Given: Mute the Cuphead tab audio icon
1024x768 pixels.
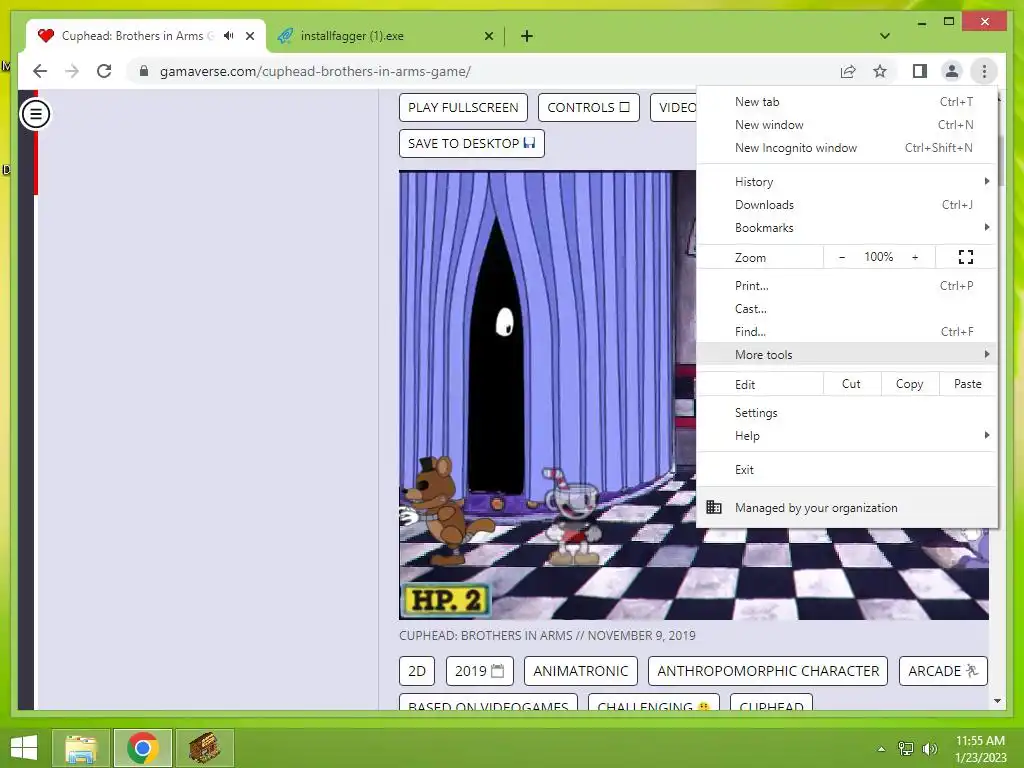Looking at the screenshot, I should click(x=229, y=36).
